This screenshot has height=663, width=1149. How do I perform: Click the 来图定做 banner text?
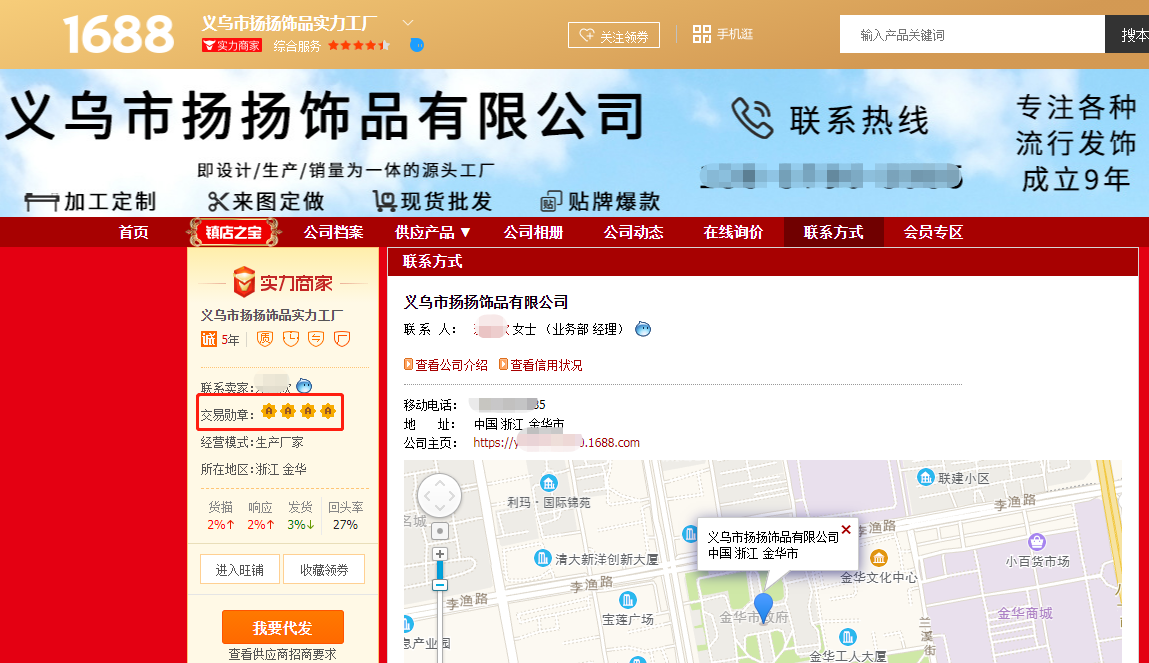(x=266, y=201)
